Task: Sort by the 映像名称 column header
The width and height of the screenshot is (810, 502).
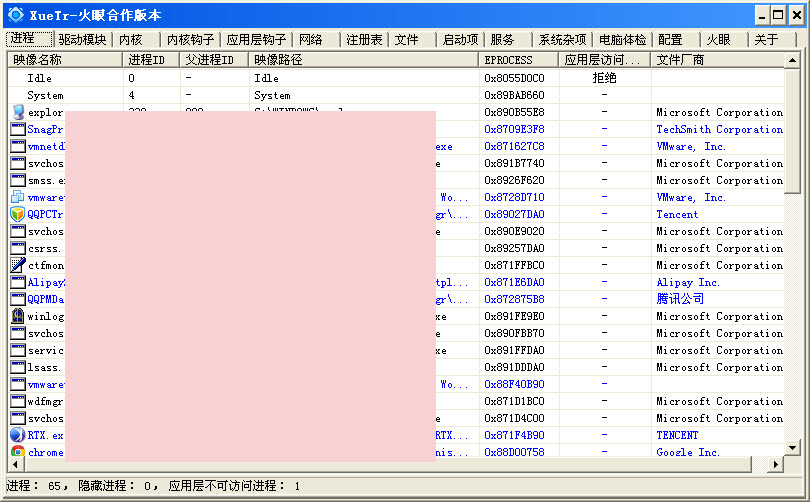Action: pos(65,60)
